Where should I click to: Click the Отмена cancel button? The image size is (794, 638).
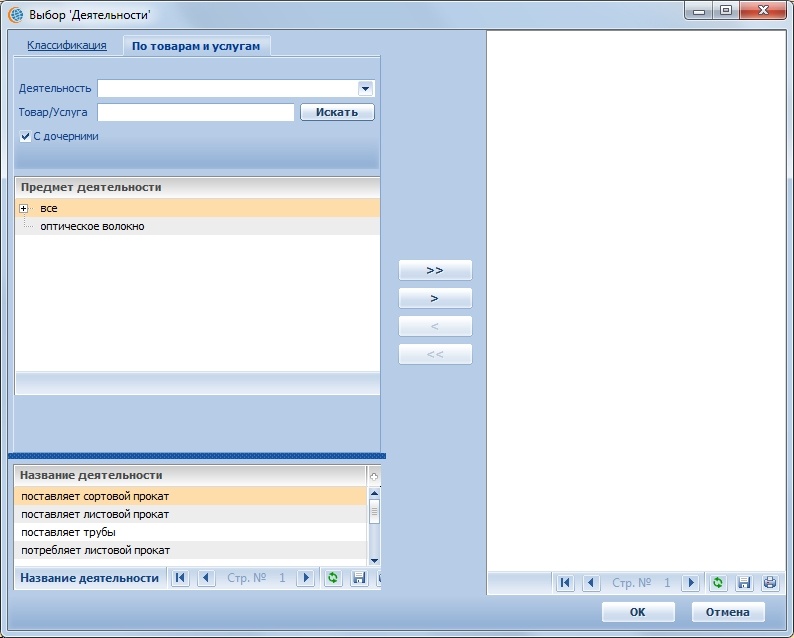tap(728, 612)
